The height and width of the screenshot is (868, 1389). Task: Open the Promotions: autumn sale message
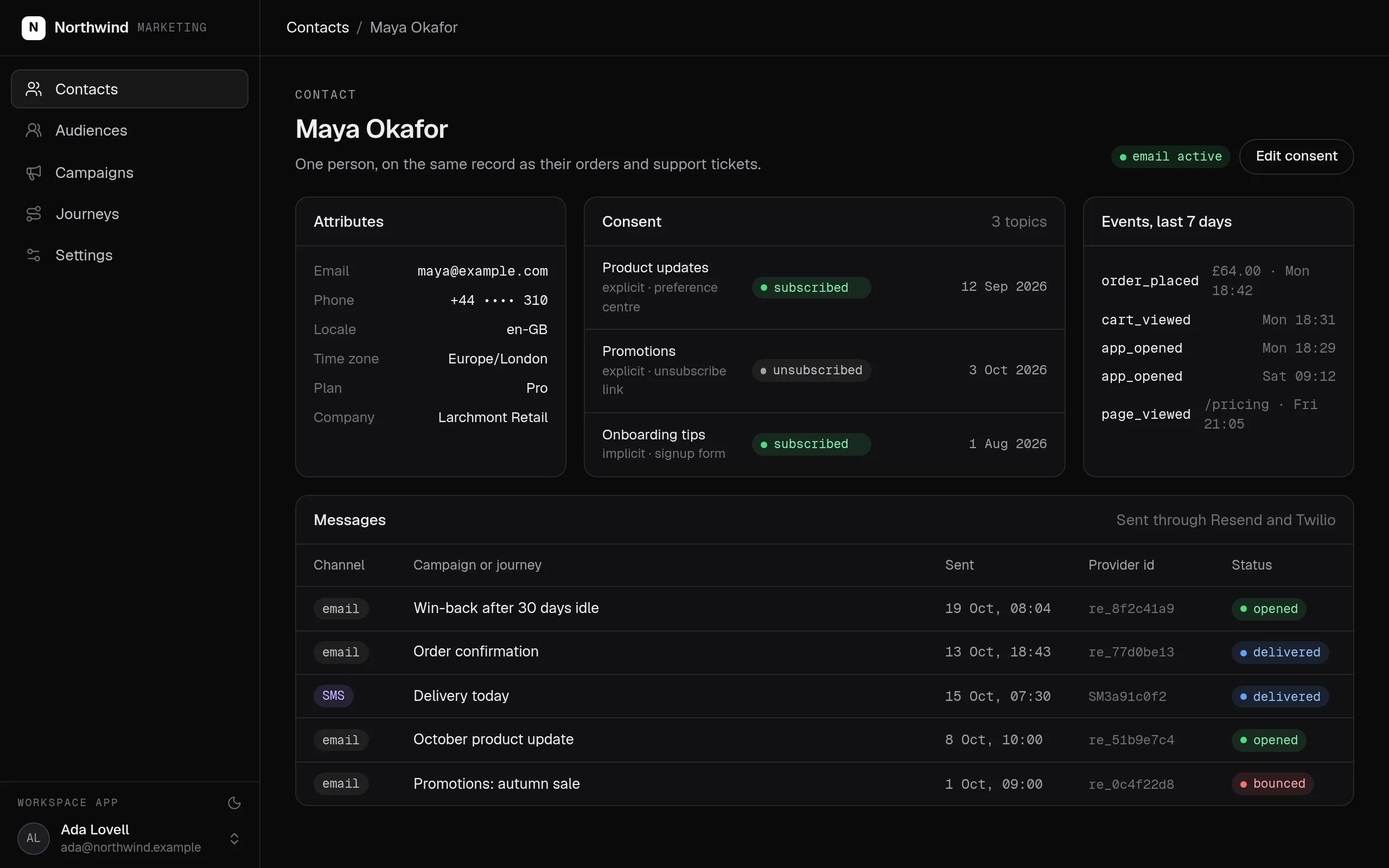(x=824, y=783)
